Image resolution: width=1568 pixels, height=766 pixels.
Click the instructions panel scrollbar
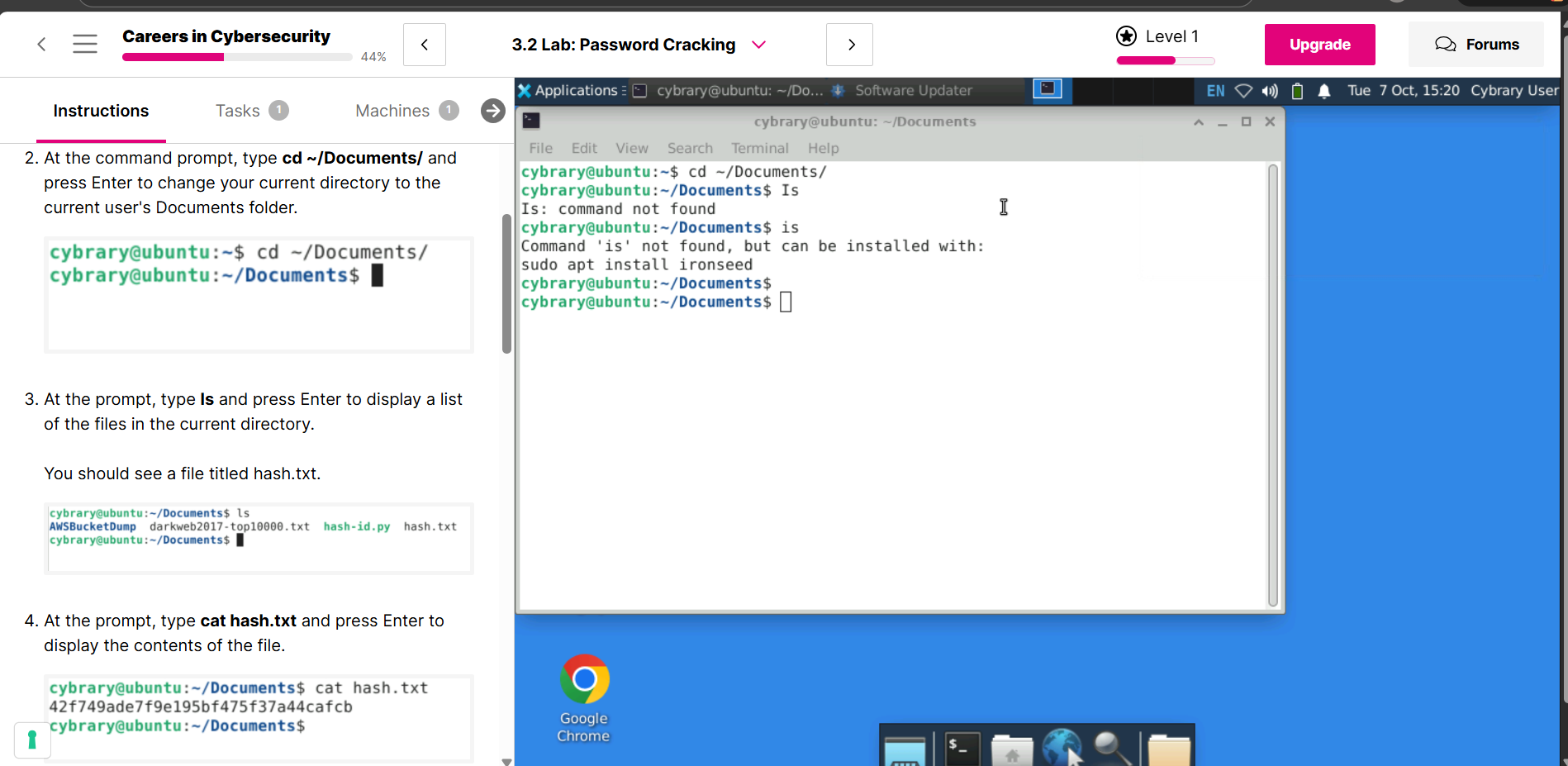point(506,283)
